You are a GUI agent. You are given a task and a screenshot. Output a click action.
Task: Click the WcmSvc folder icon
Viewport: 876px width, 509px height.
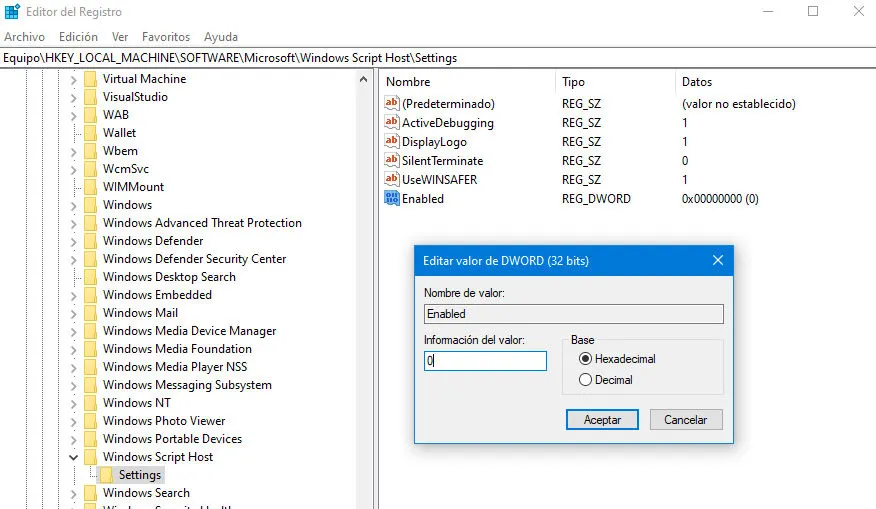coord(91,169)
